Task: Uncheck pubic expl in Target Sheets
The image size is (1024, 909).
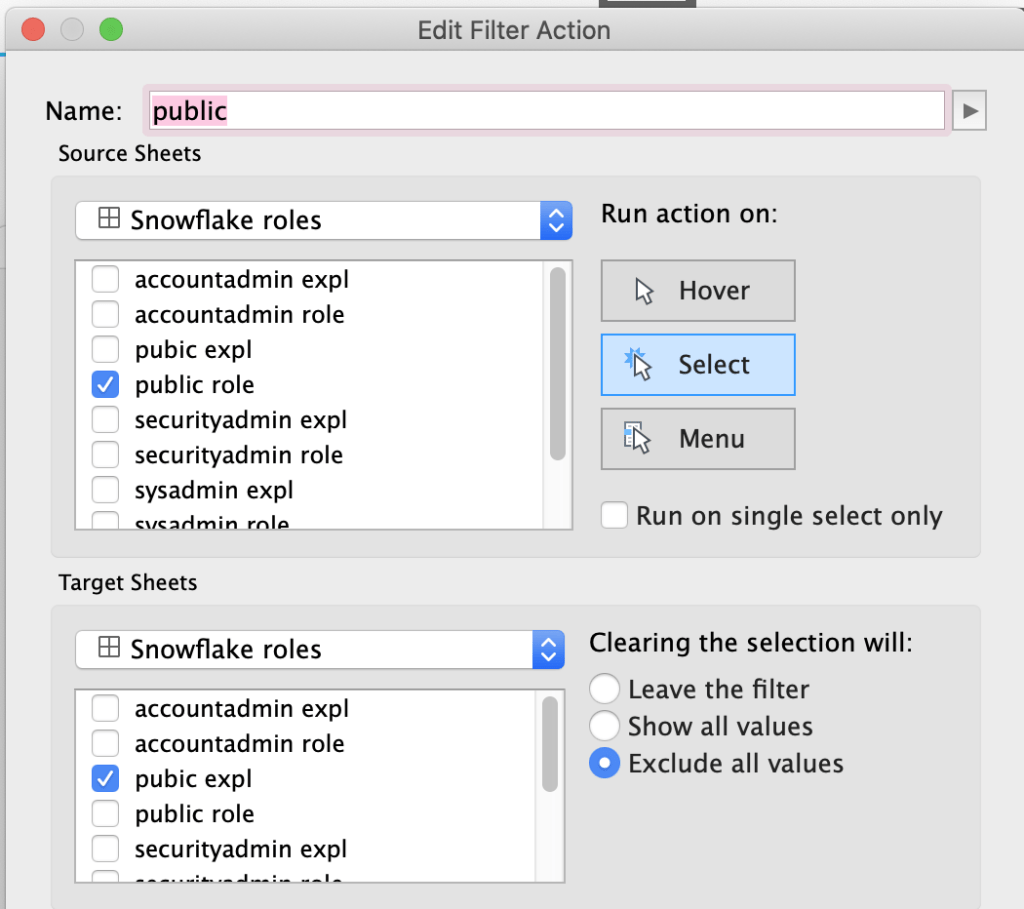Action: pyautogui.click(x=105, y=779)
